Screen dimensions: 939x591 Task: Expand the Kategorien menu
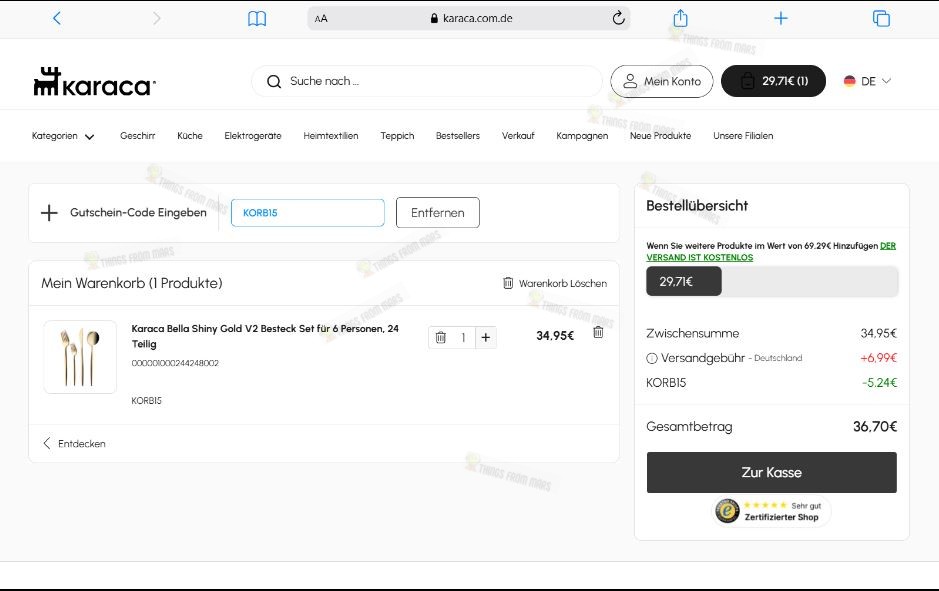coord(62,136)
